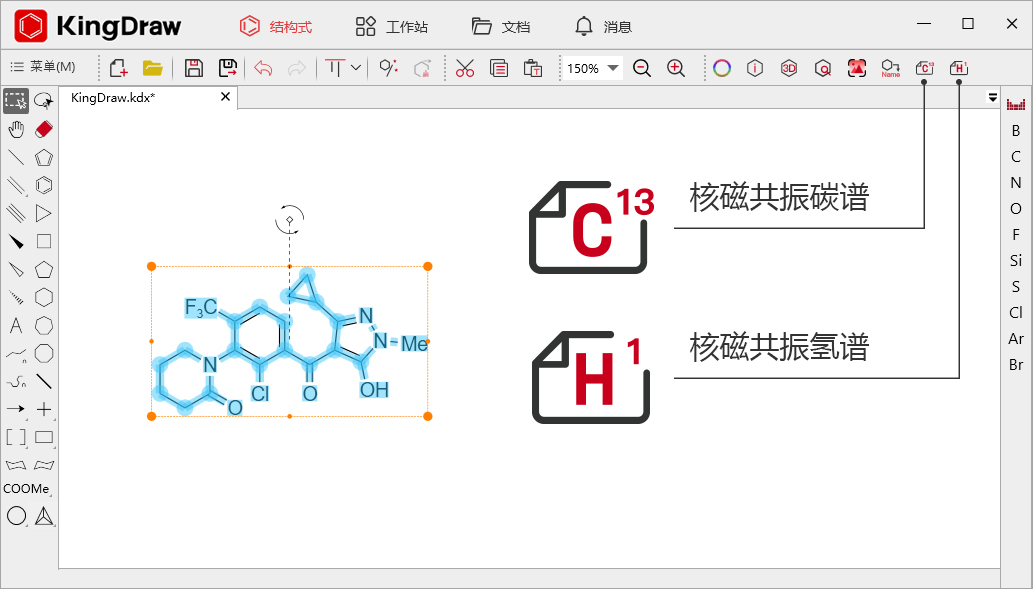Screen dimensions: 1033x589
Task: Select the arrow drawing tool
Action: click(16, 409)
